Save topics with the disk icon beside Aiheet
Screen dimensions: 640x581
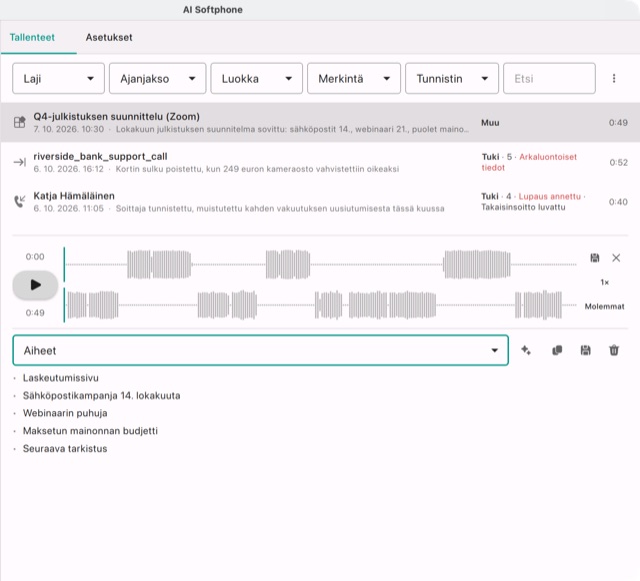point(585,350)
